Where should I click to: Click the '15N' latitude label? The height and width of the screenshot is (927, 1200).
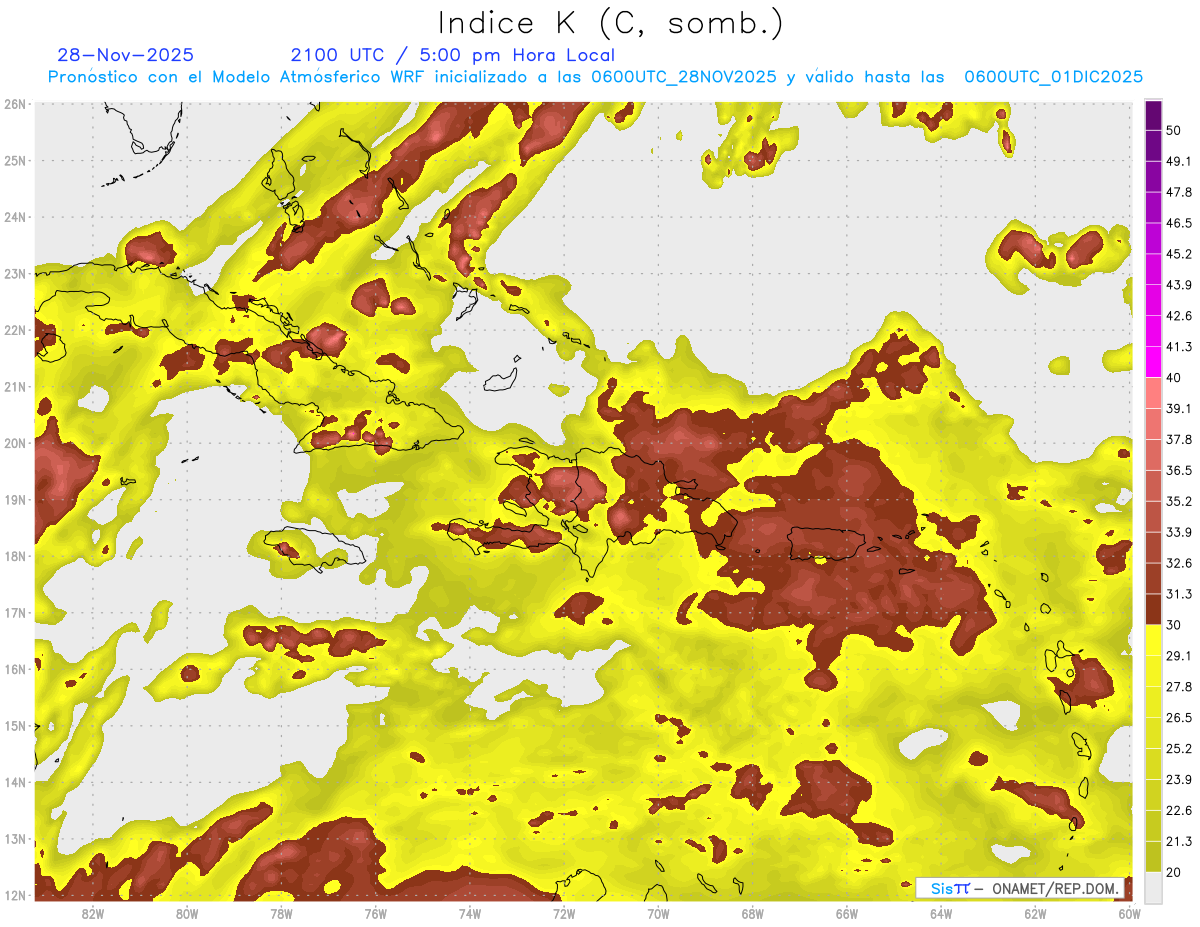[15, 726]
